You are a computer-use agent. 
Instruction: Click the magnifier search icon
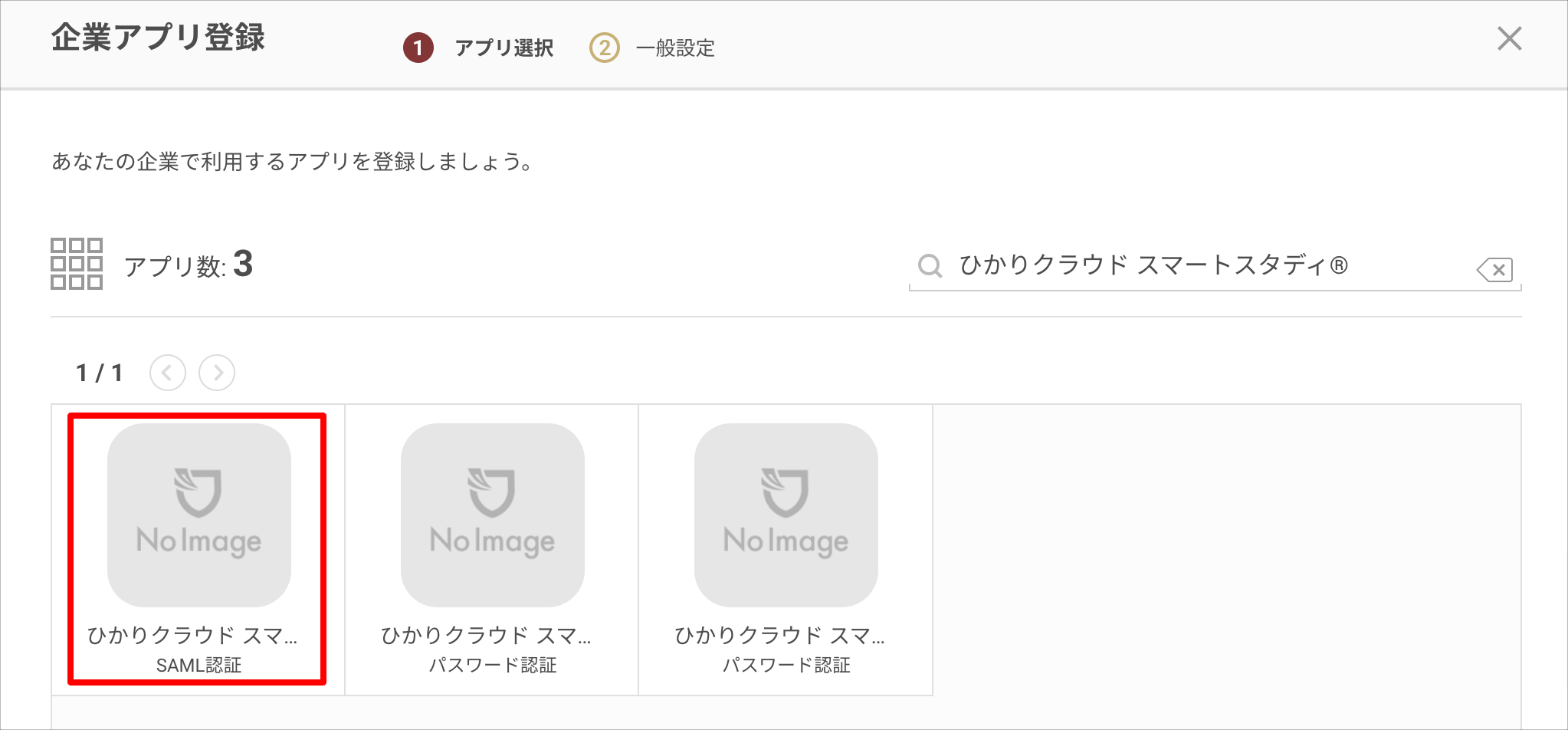930,266
